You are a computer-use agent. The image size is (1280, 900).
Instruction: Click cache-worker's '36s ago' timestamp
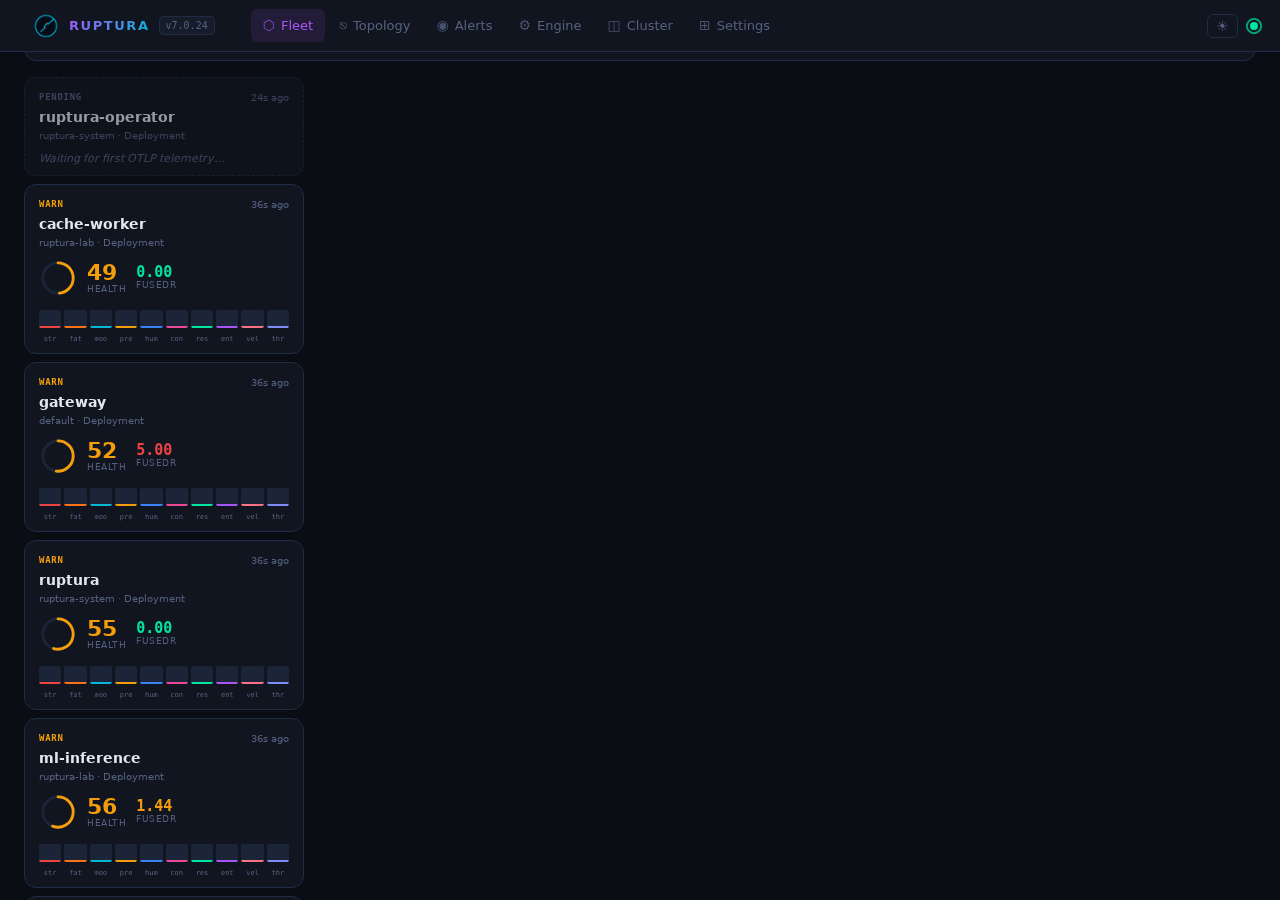tap(270, 205)
